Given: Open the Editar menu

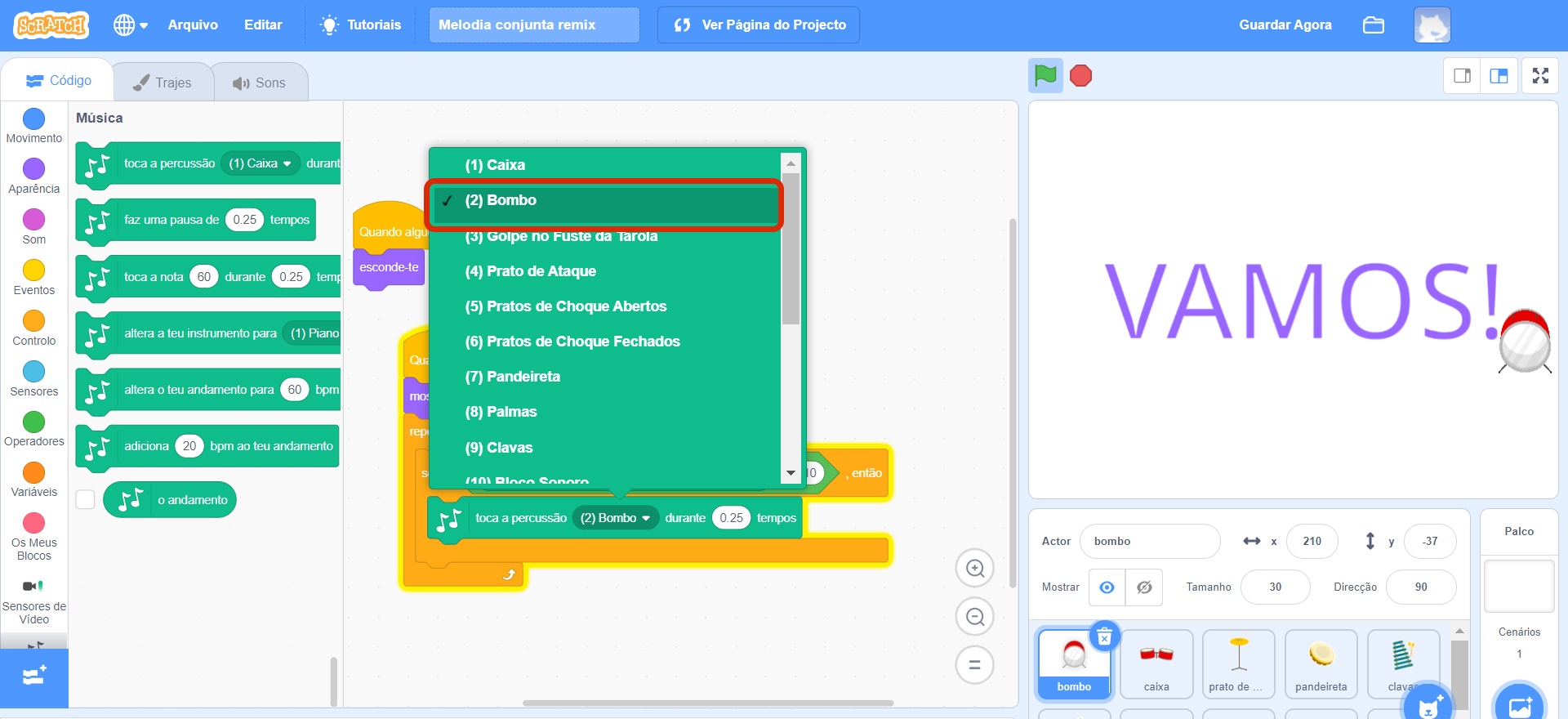Looking at the screenshot, I should point(263,25).
